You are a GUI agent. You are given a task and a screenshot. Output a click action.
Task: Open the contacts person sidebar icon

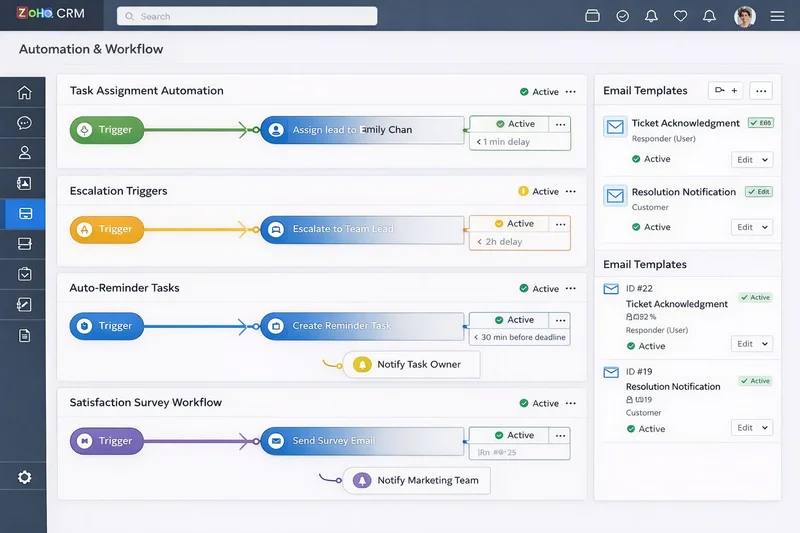(24, 153)
